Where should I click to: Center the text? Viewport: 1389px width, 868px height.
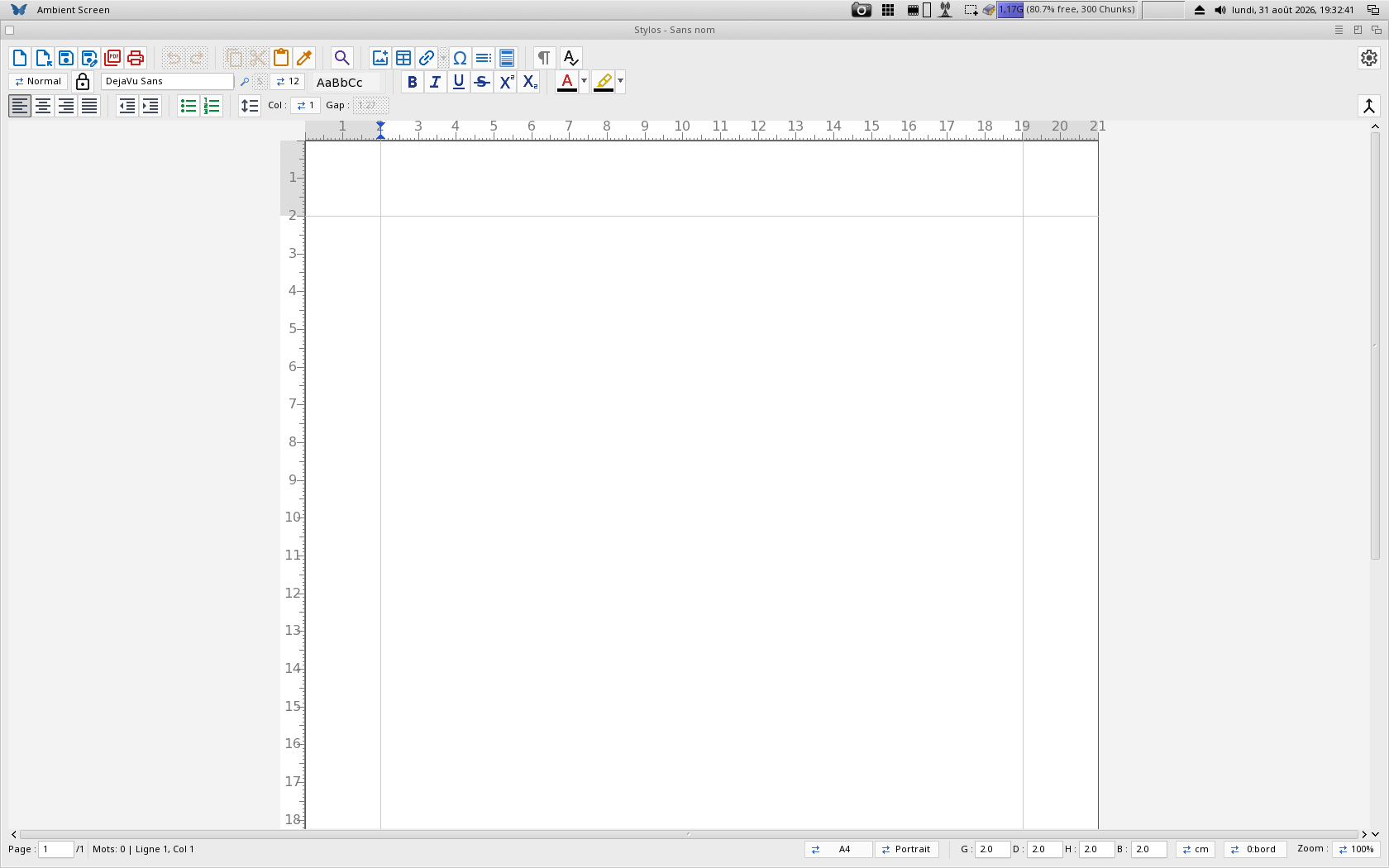pos(43,106)
